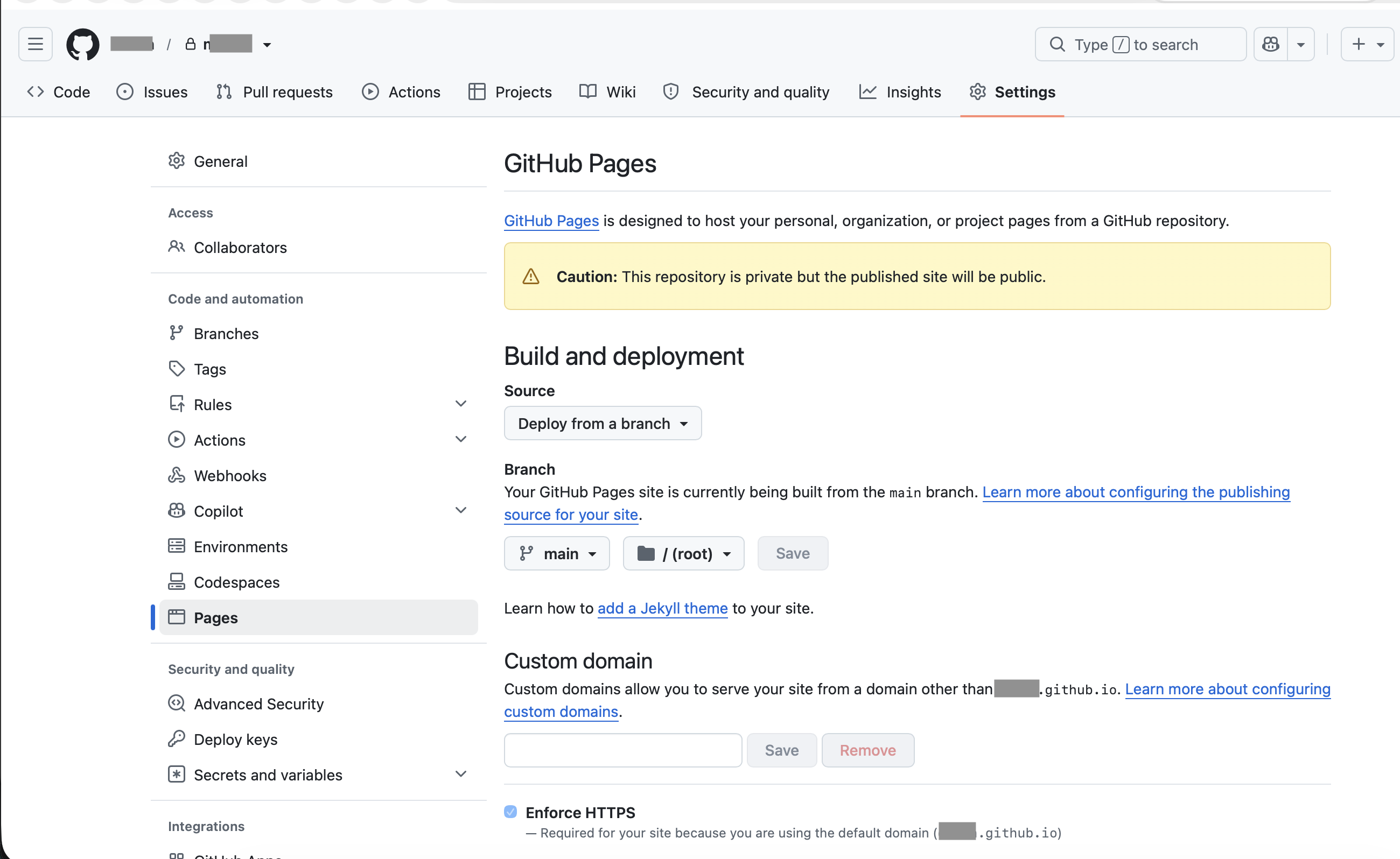Click the Insights graph icon
Viewport: 1400px width, 859px height.
click(x=867, y=91)
